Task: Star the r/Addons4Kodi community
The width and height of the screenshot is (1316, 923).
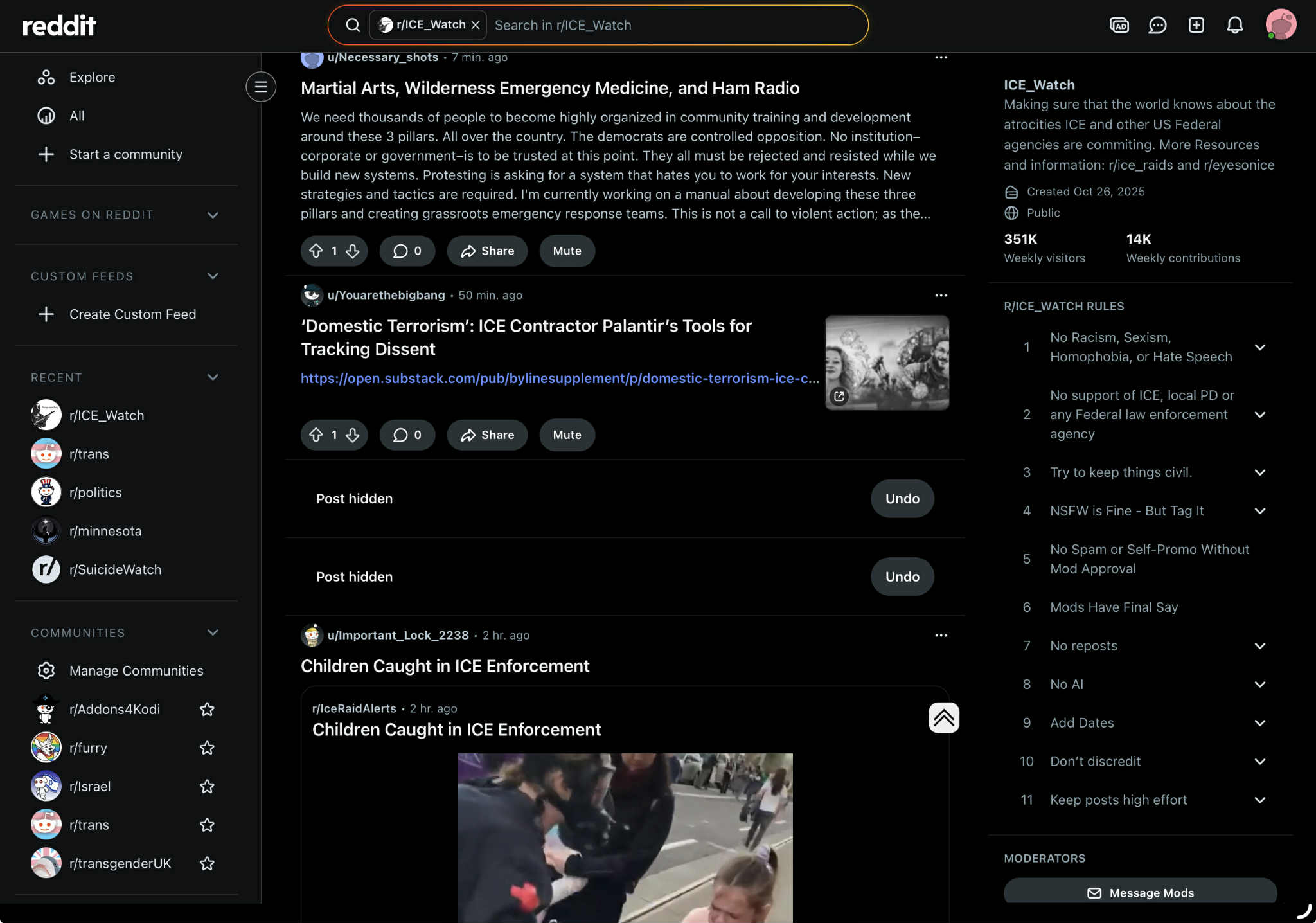Action: click(207, 709)
